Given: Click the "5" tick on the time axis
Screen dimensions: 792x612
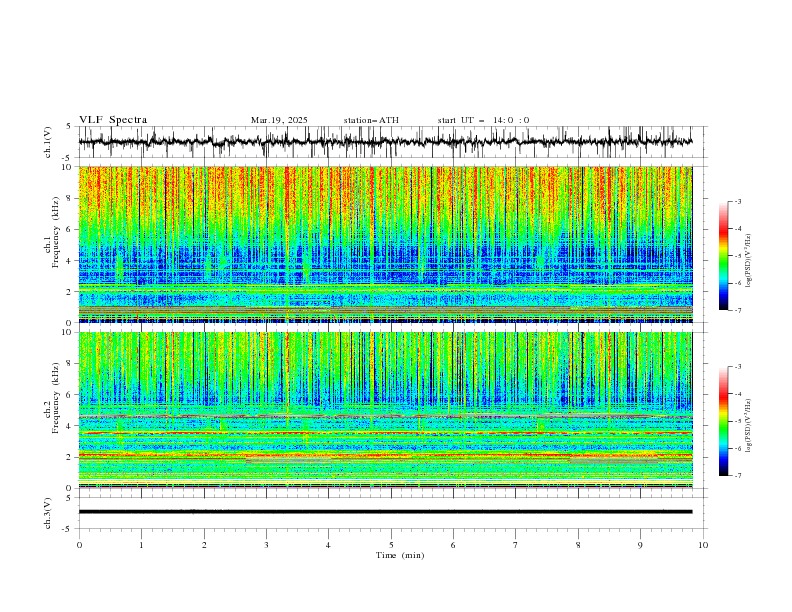Looking at the screenshot, I should (391, 545).
